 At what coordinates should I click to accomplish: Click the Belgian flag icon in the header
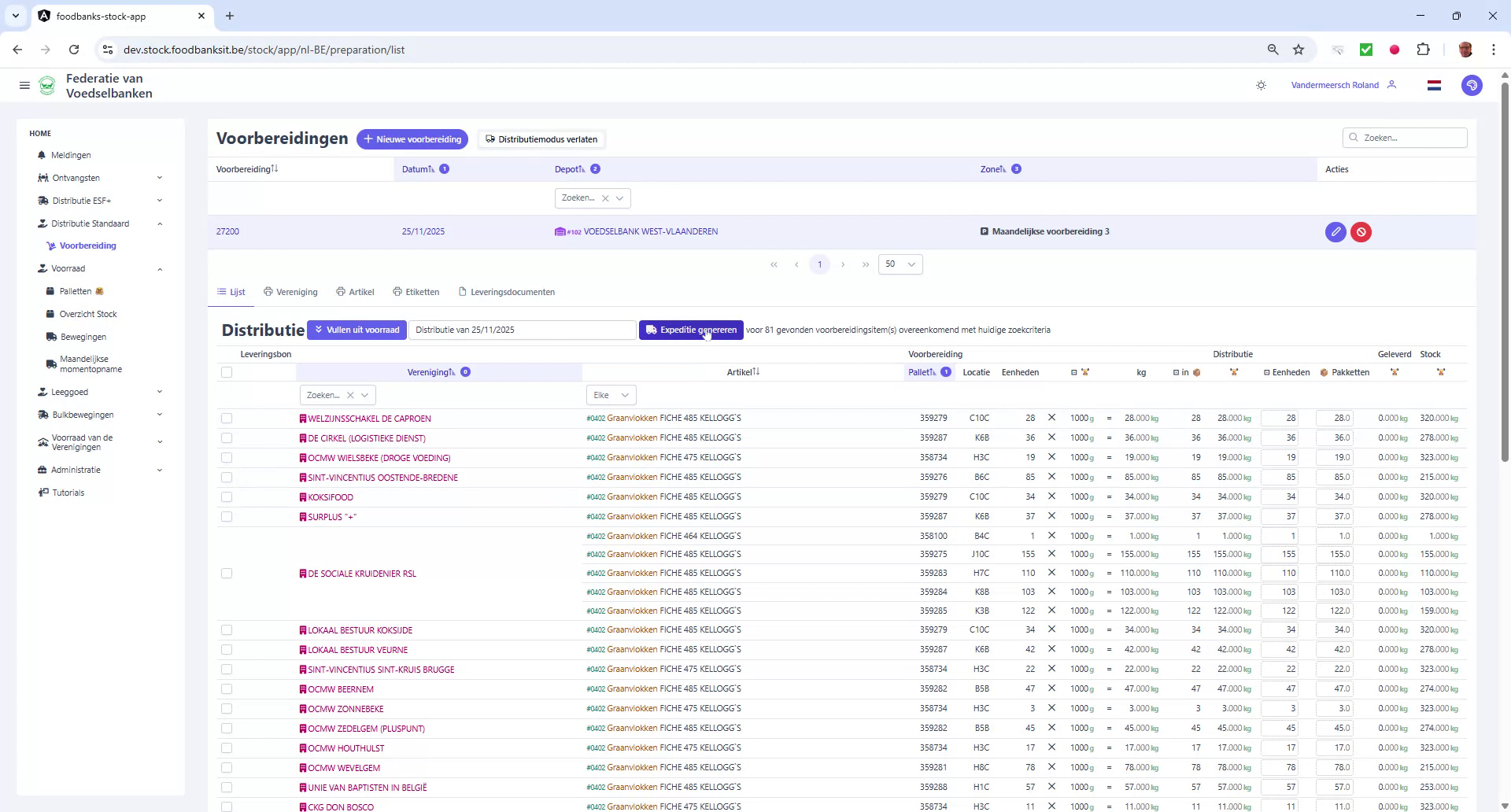tap(1435, 85)
